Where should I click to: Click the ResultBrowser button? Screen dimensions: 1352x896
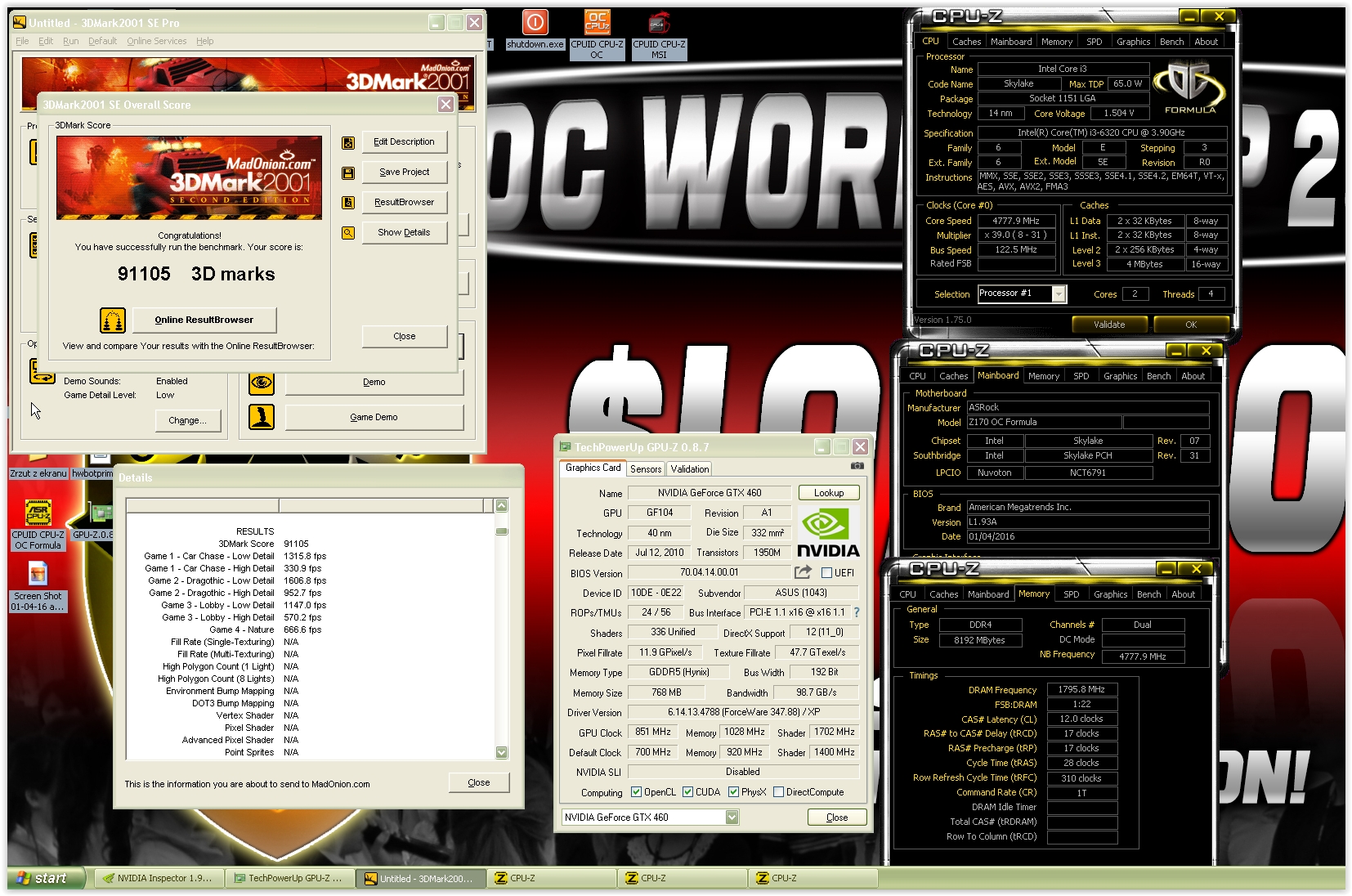405,203
